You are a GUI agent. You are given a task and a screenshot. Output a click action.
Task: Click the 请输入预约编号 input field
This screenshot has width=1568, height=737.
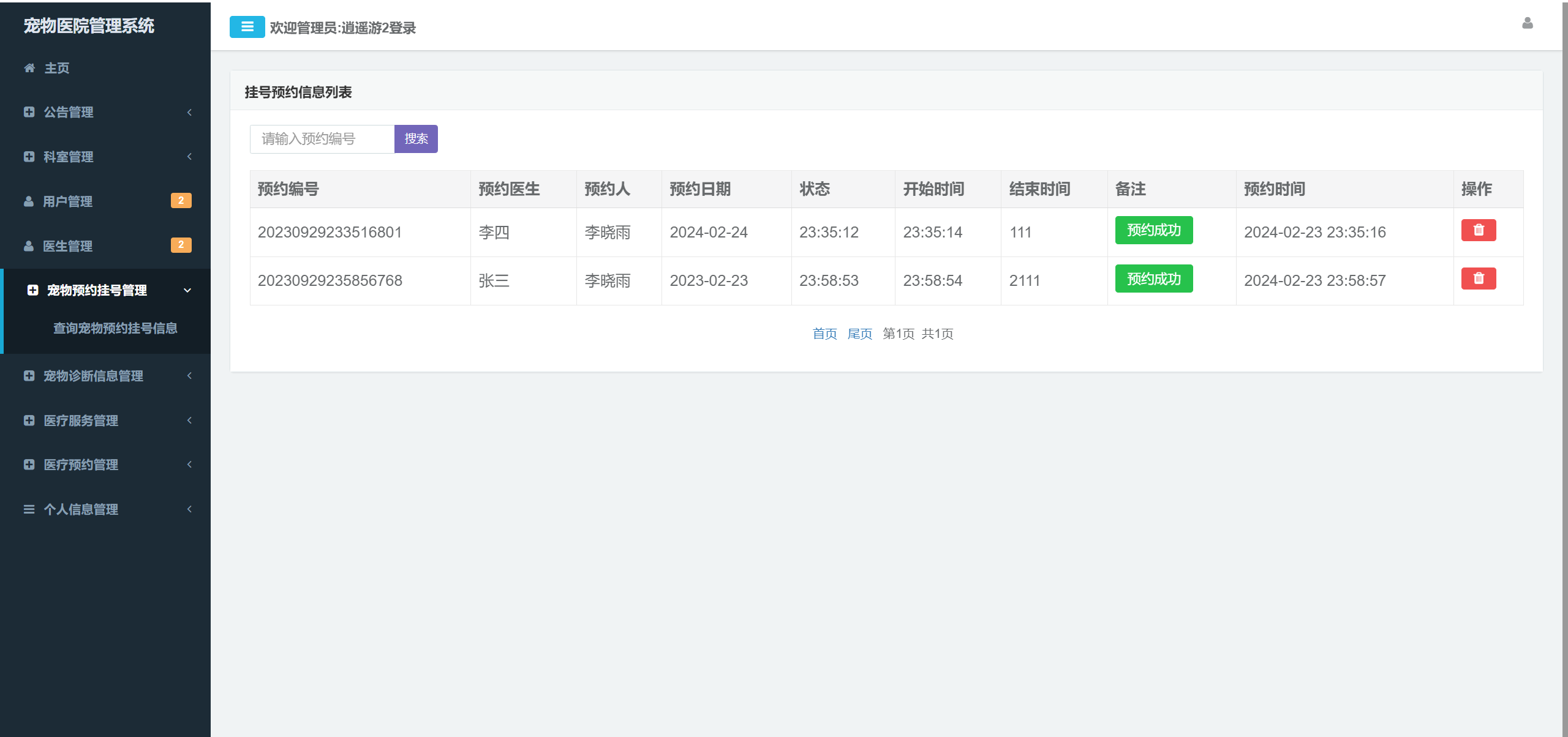pos(322,138)
